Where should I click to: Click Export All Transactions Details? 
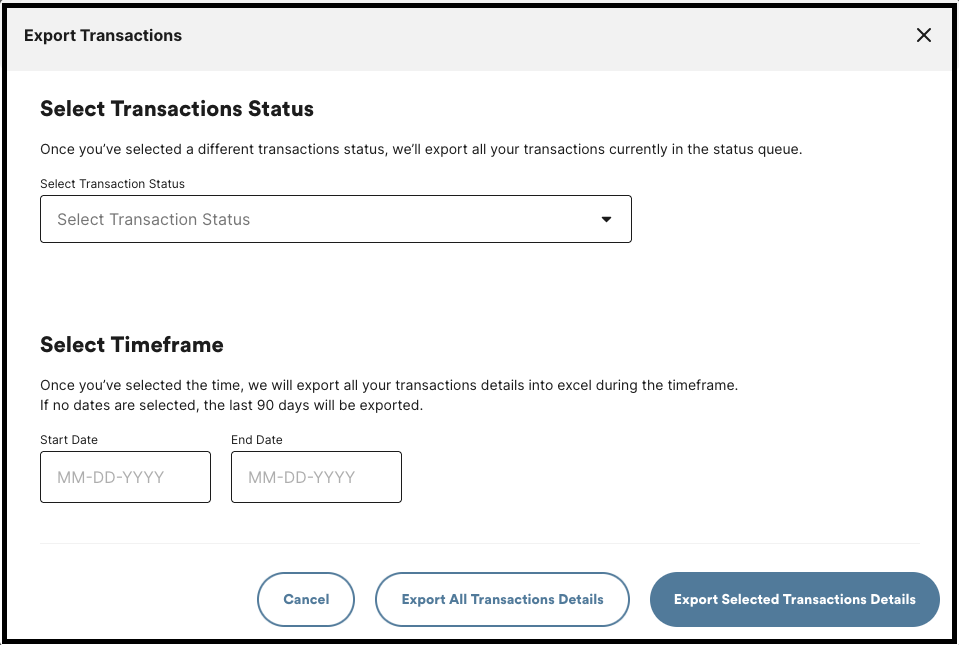pos(501,599)
